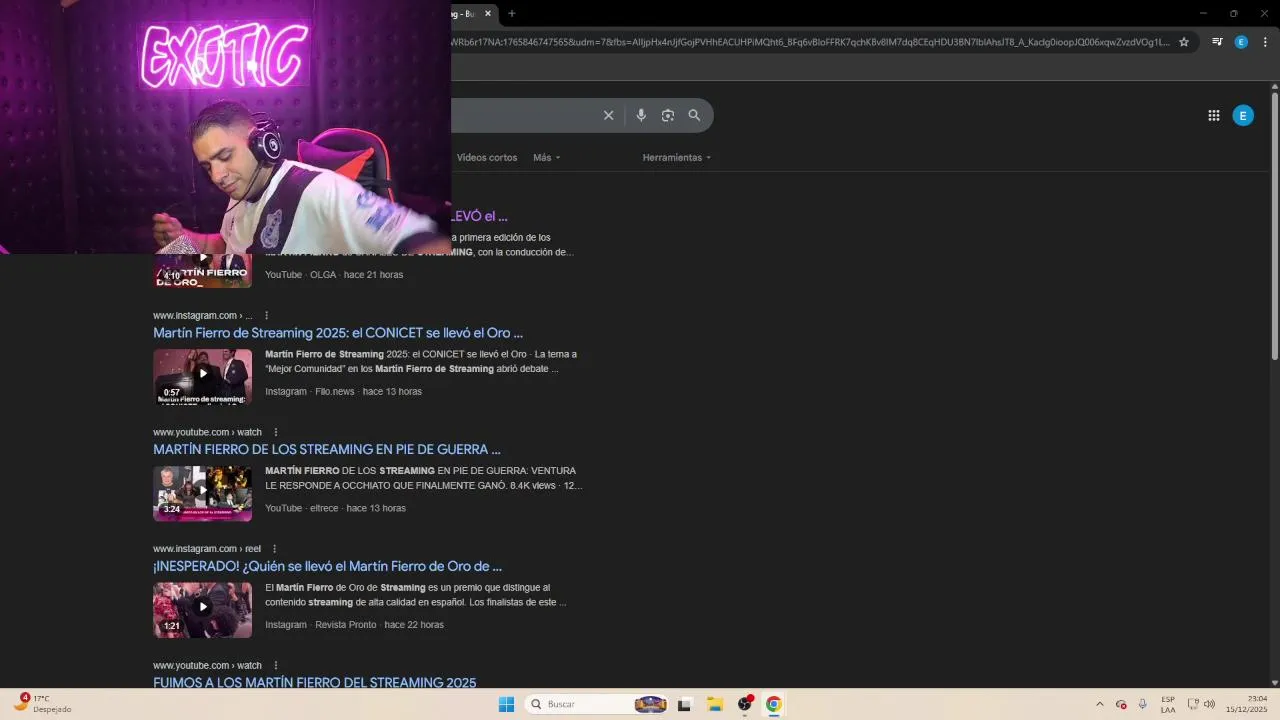Switch to the Videos cortos tab
The height and width of the screenshot is (720, 1280).
click(487, 157)
